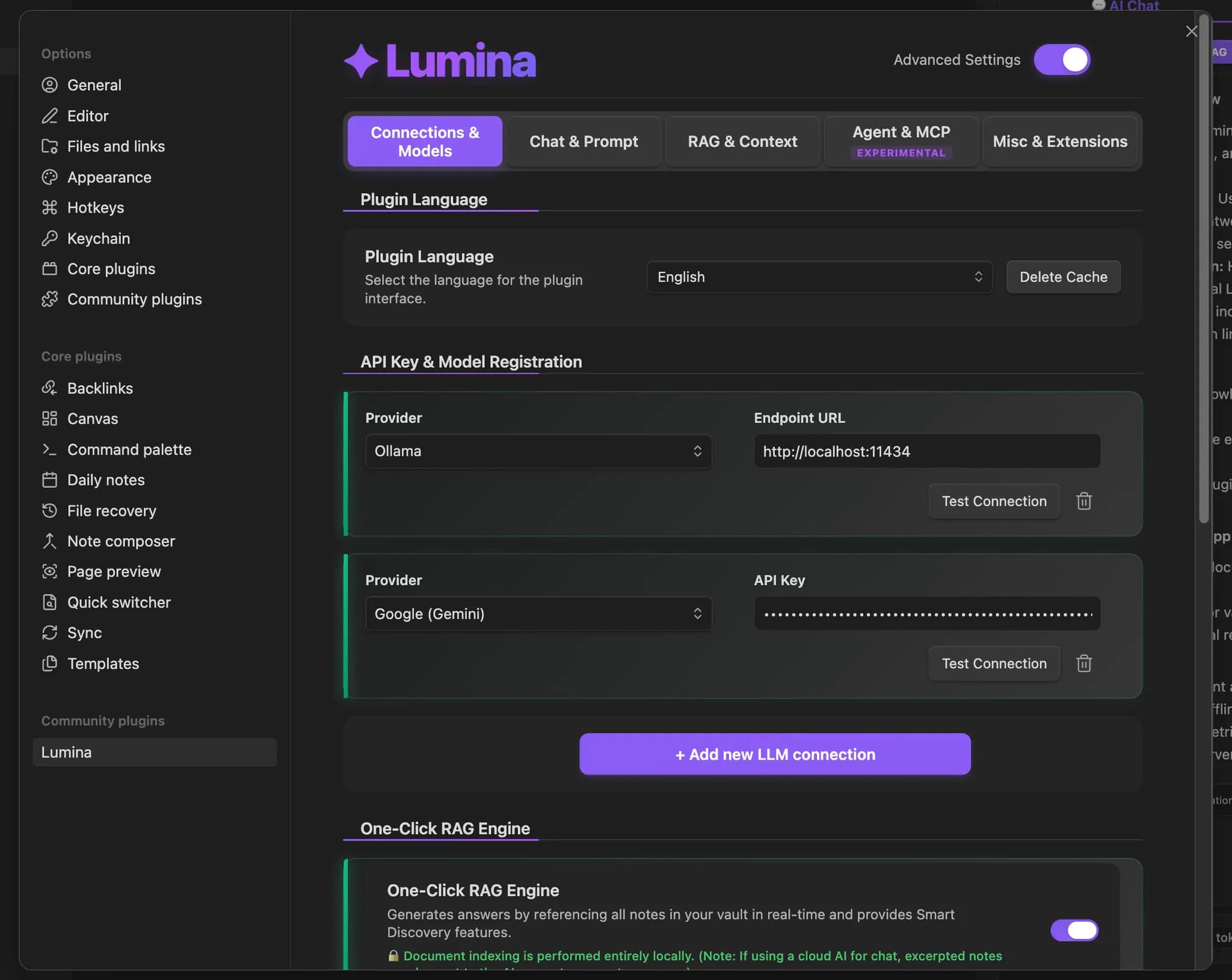
Task: Click the 'One-Click RAG Engine' section heading
Action: pyautogui.click(x=445, y=828)
